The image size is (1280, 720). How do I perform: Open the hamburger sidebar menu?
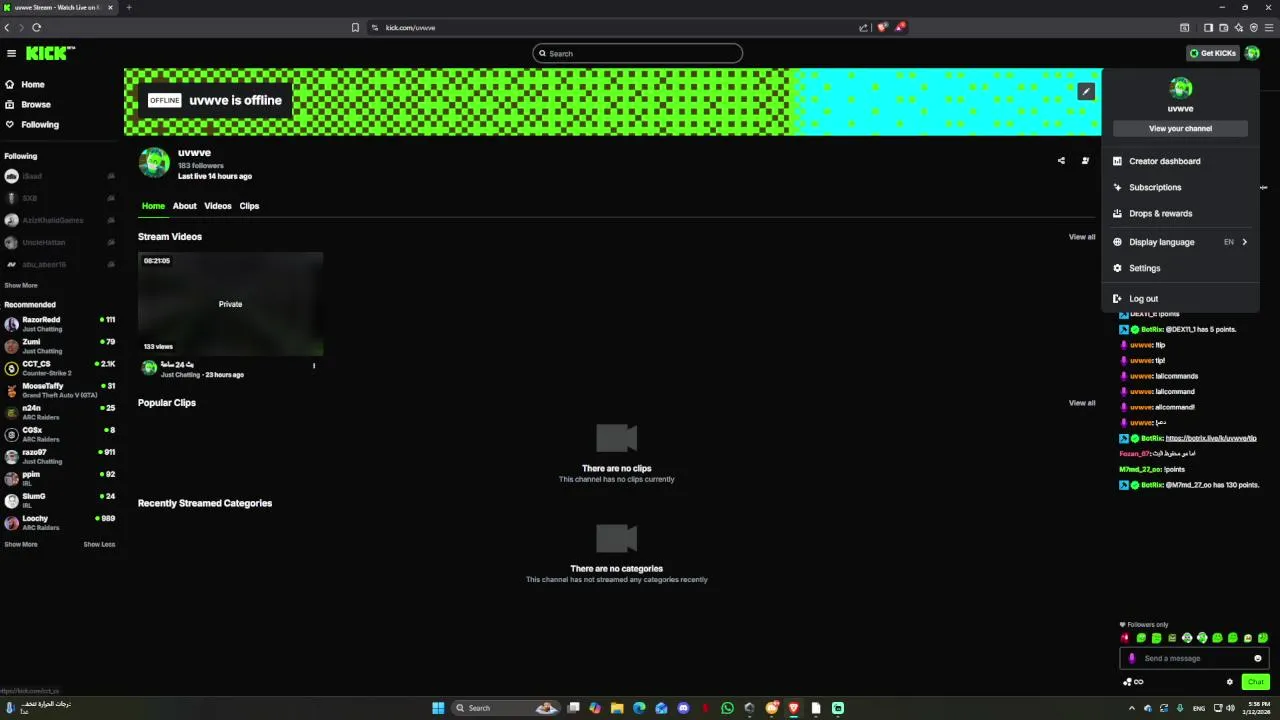pyautogui.click(x=11, y=53)
